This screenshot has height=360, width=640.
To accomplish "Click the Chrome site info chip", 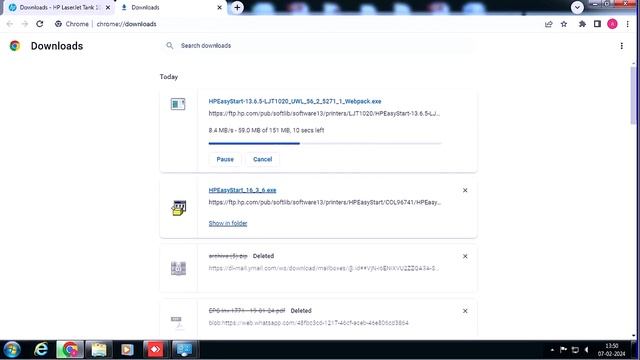I will [72, 24].
